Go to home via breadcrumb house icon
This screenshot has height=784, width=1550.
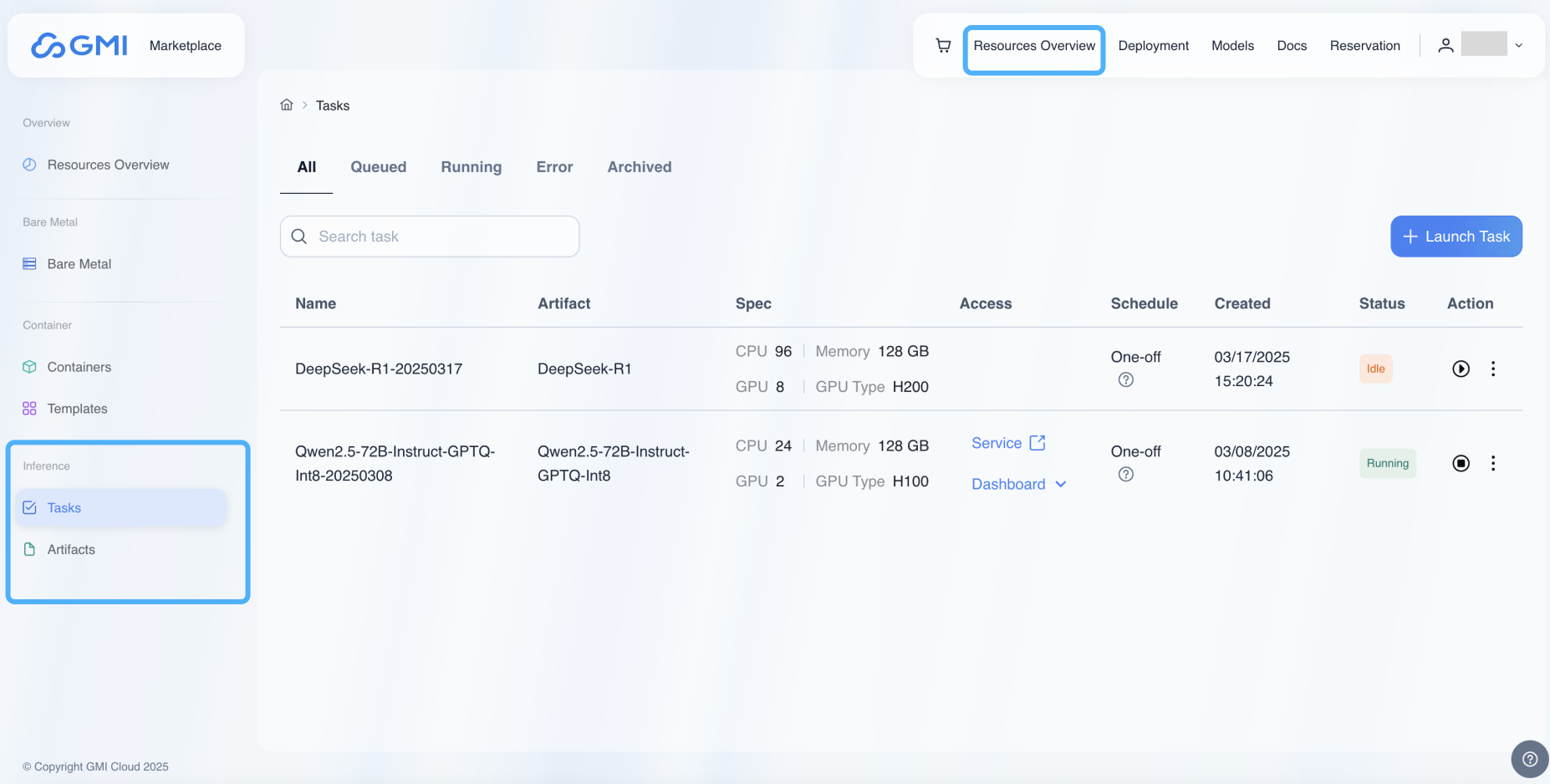[287, 104]
